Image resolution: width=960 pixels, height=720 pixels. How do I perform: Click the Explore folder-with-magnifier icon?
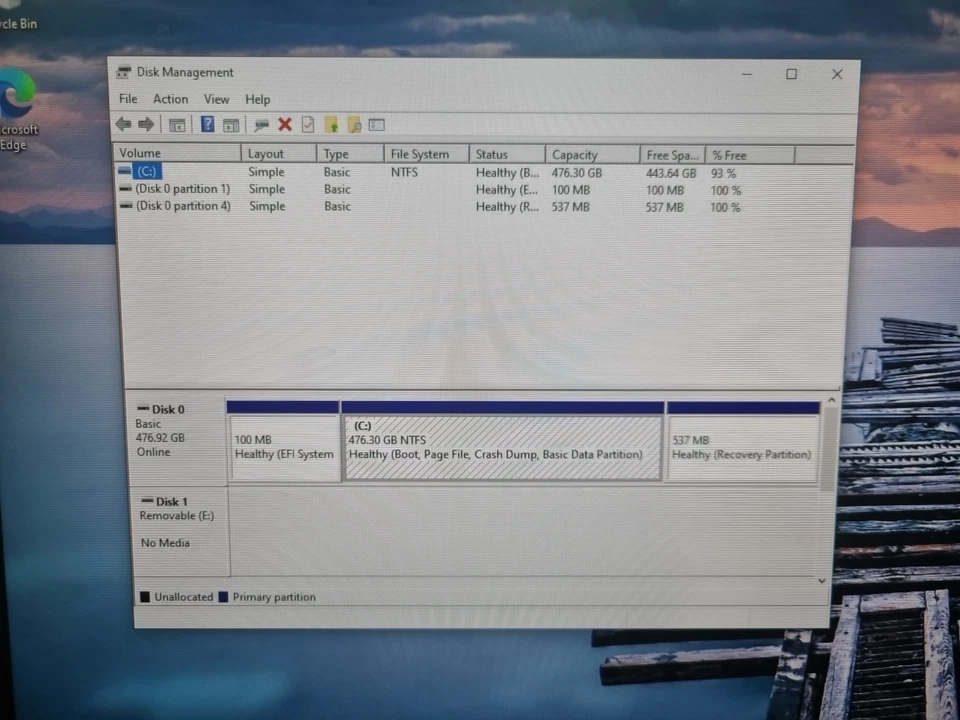point(355,123)
